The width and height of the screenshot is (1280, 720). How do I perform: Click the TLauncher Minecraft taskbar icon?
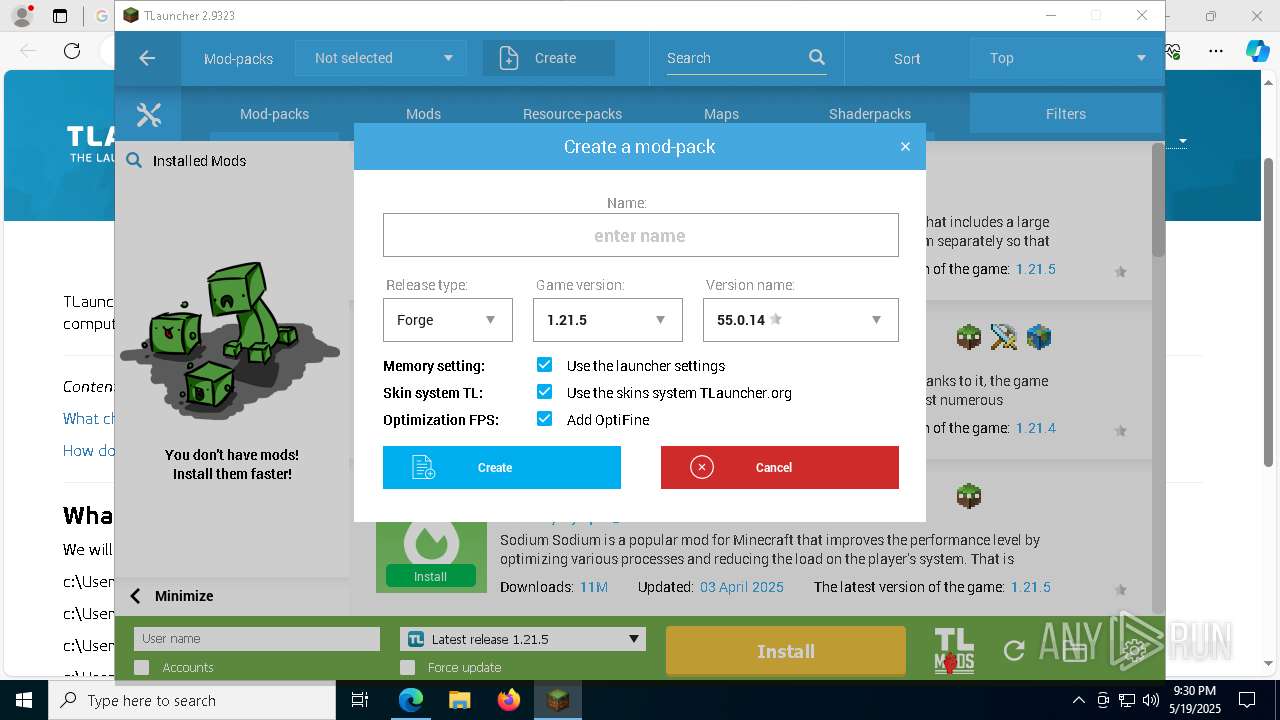coord(558,700)
